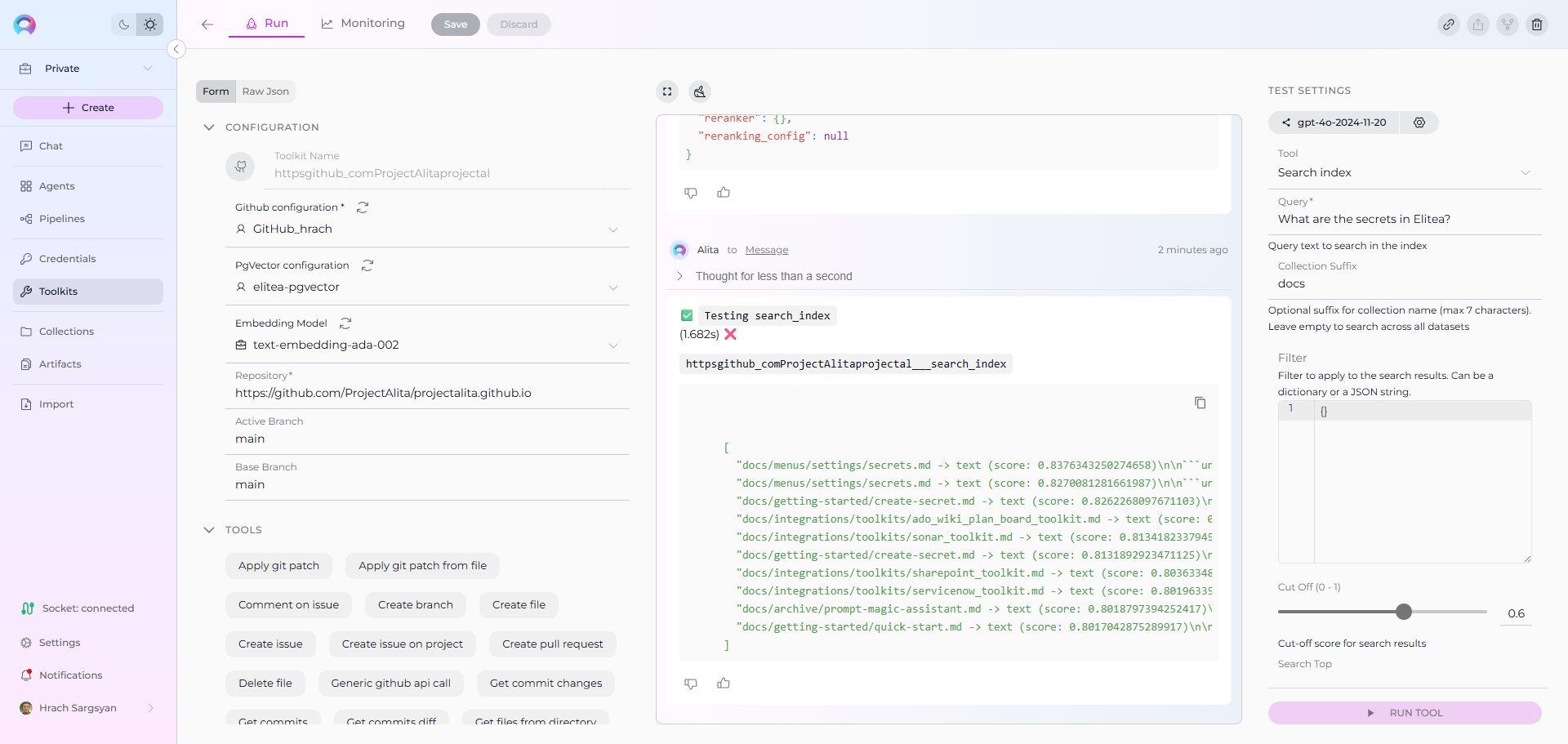
Task: Copy search results code block
Action: 1200,403
